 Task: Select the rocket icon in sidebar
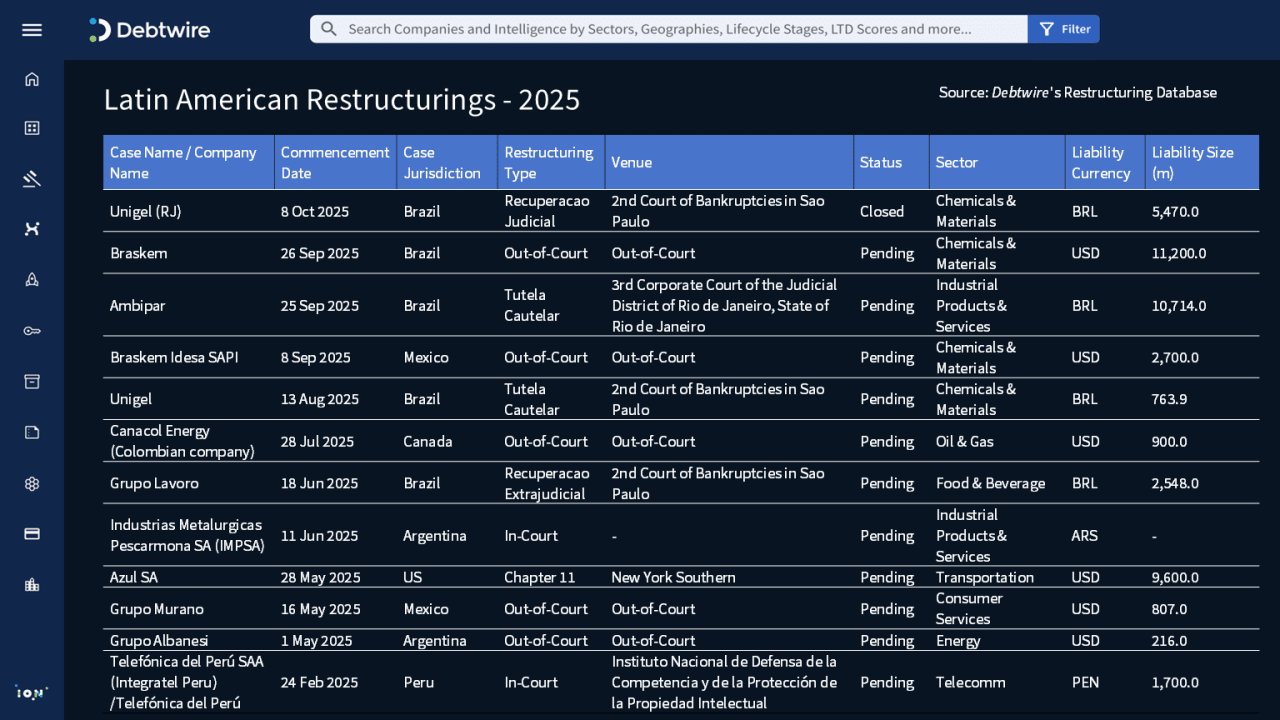pyautogui.click(x=32, y=280)
